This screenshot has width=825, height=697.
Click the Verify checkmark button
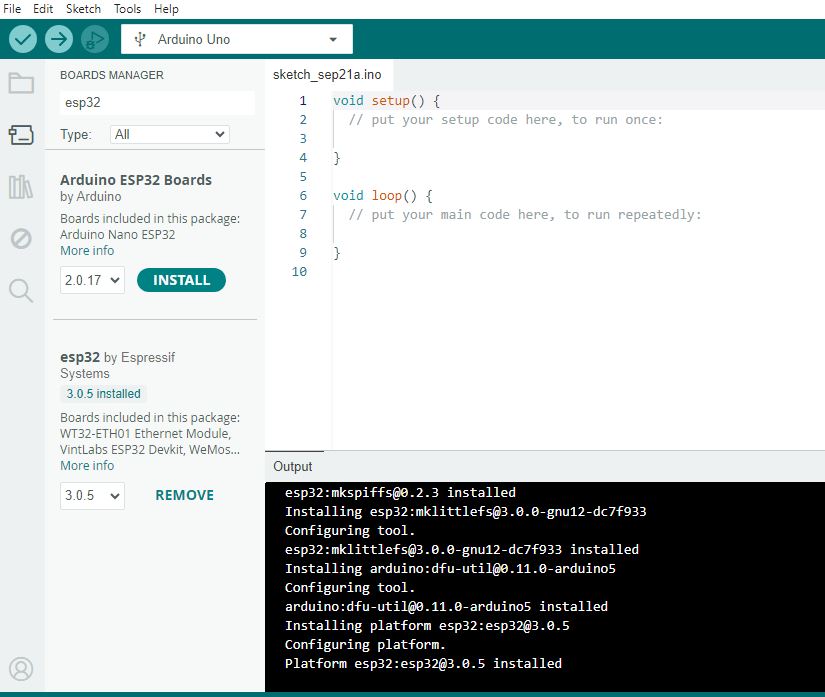click(x=23, y=39)
